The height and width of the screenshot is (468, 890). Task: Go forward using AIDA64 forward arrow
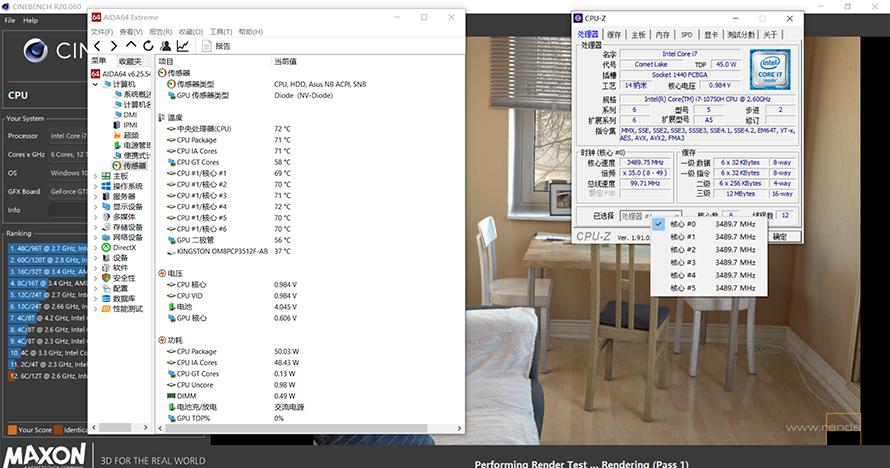pyautogui.click(x=114, y=46)
